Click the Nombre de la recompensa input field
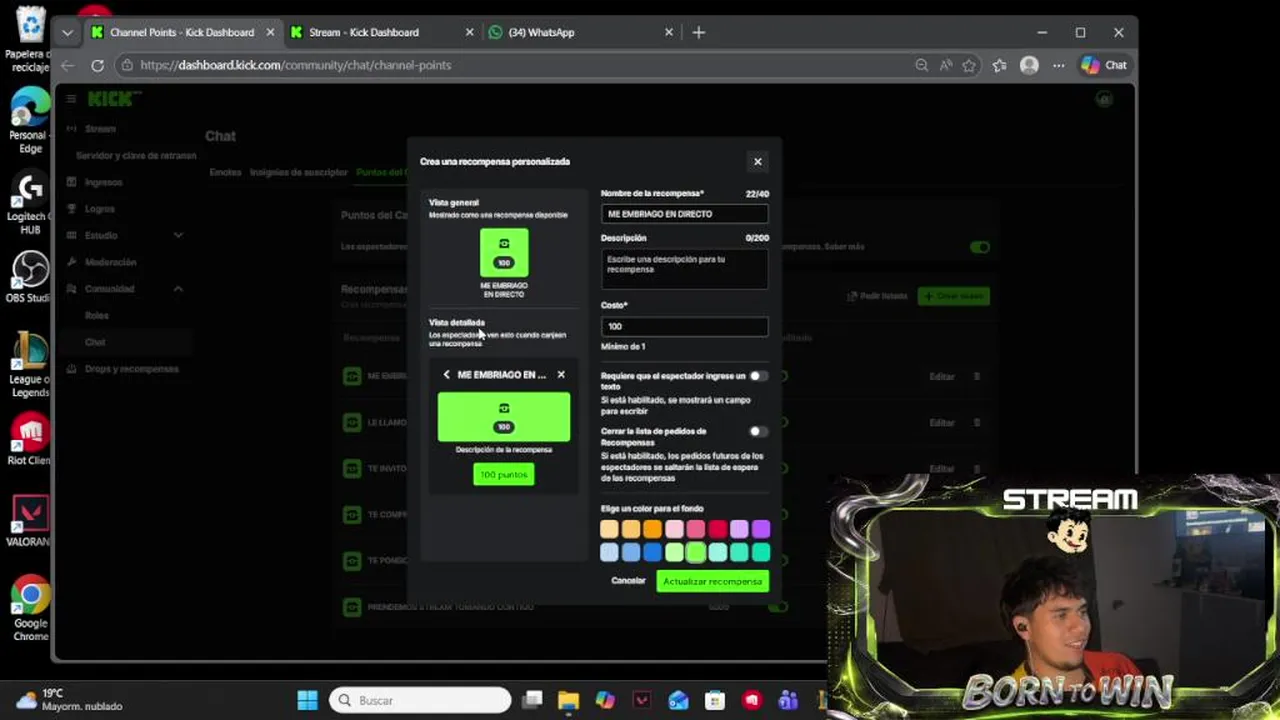1280x720 pixels. 684,214
